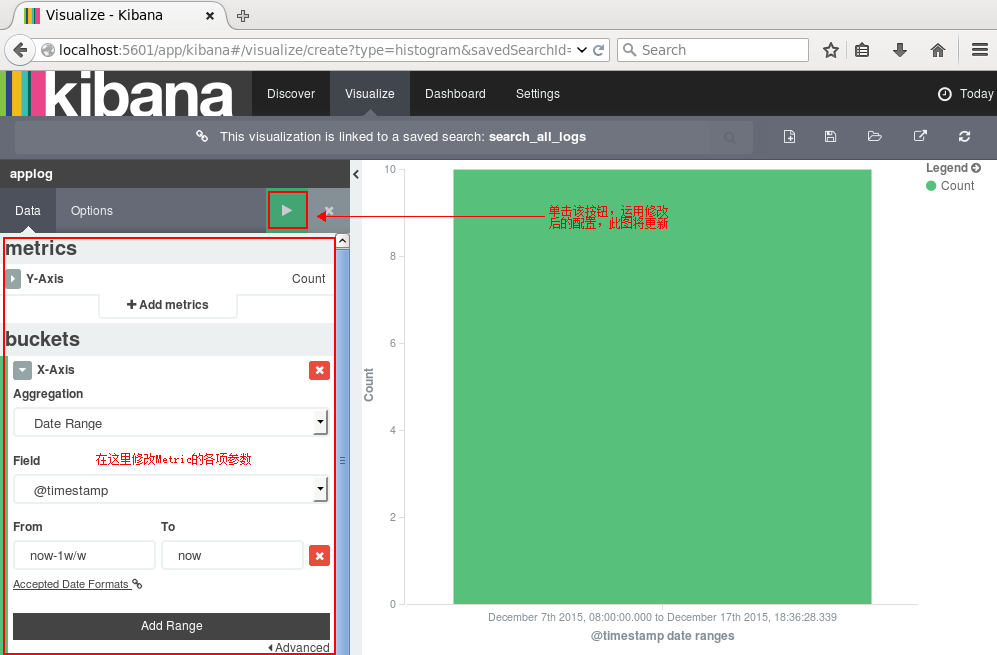Viewport: 997px width, 655px height.
Task: Open a saved visualization
Action: point(874,136)
